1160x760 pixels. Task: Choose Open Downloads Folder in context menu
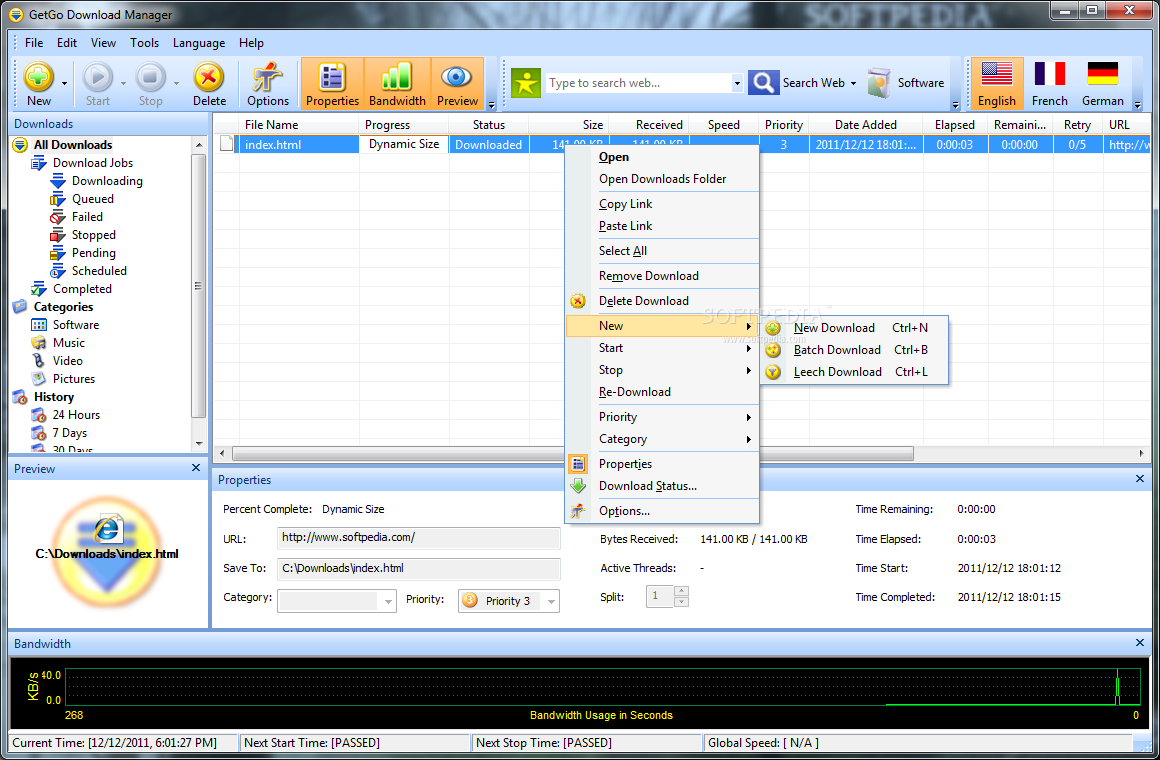[661, 179]
